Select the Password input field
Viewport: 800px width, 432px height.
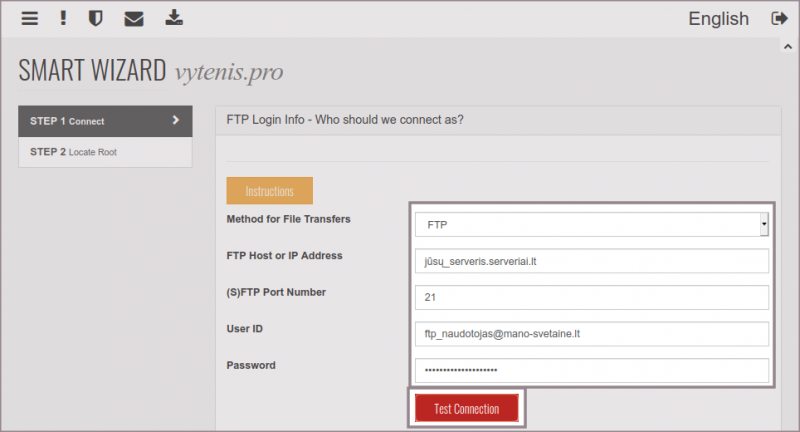pos(591,369)
